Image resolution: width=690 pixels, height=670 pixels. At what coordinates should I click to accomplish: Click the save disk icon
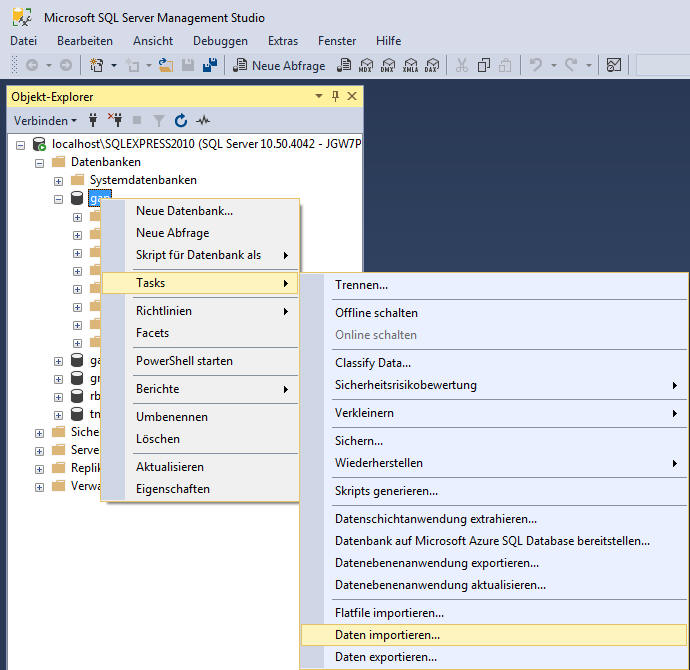(188, 66)
